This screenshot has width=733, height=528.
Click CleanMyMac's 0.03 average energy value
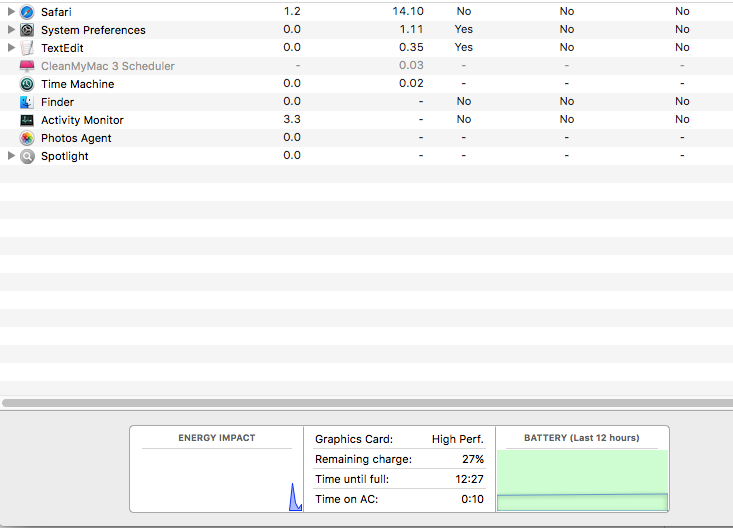click(411, 65)
